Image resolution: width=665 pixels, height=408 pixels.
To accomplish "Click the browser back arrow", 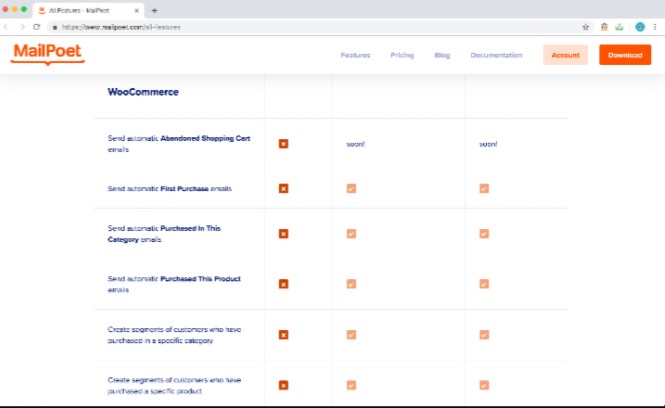I will 6,27.
